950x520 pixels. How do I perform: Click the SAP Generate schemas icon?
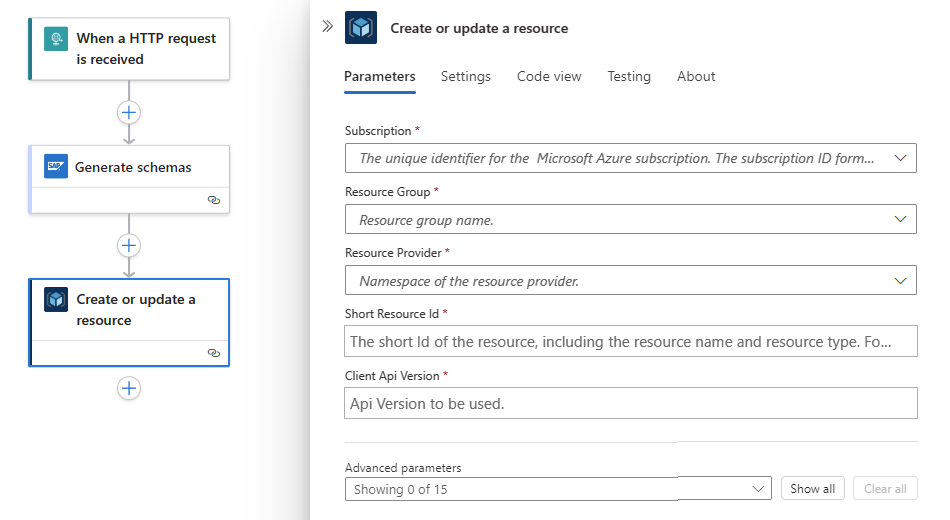(56, 167)
